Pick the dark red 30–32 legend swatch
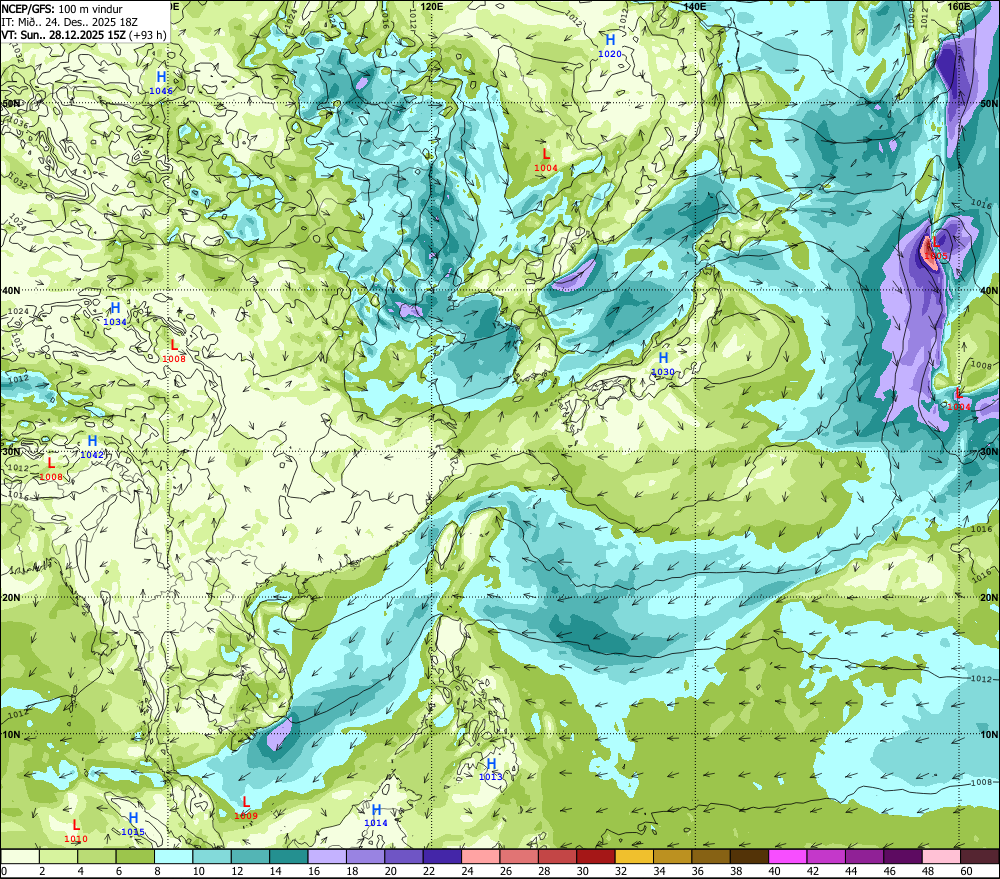Viewport: 1000px width, 879px height. [596, 856]
